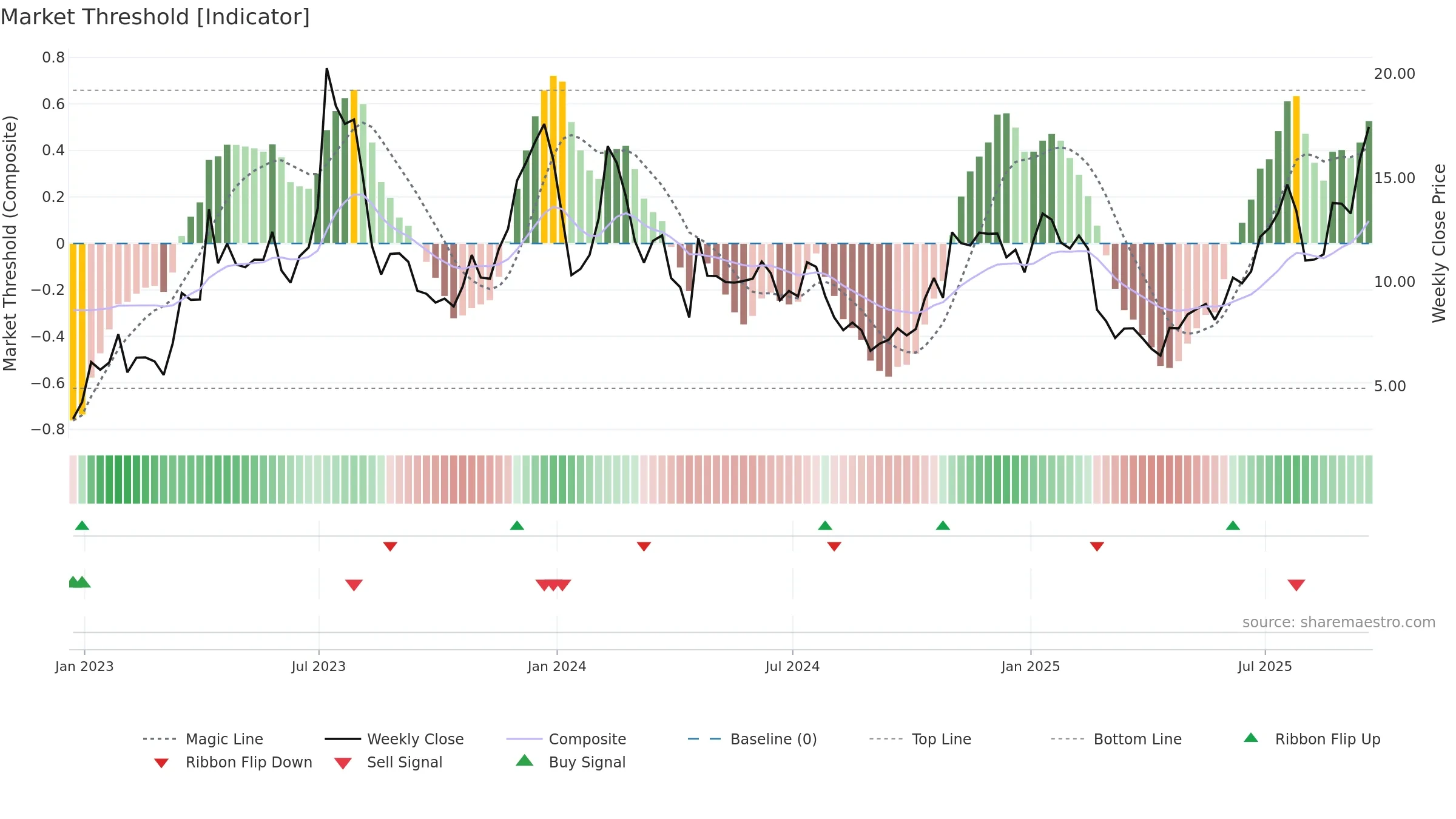Toggle the Baseline (0) legend entry
This screenshot has width=1456, height=819.
pyautogui.click(x=752, y=739)
